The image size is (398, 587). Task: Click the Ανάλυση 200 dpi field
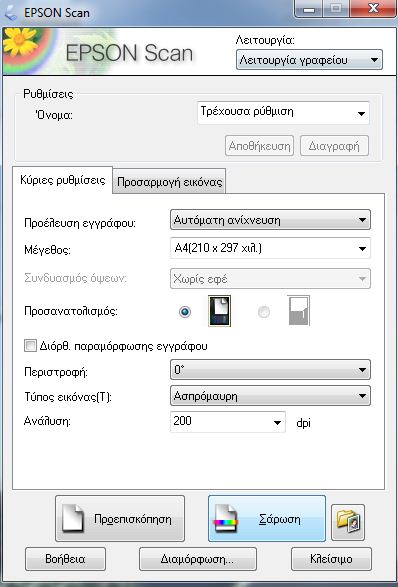[228, 422]
